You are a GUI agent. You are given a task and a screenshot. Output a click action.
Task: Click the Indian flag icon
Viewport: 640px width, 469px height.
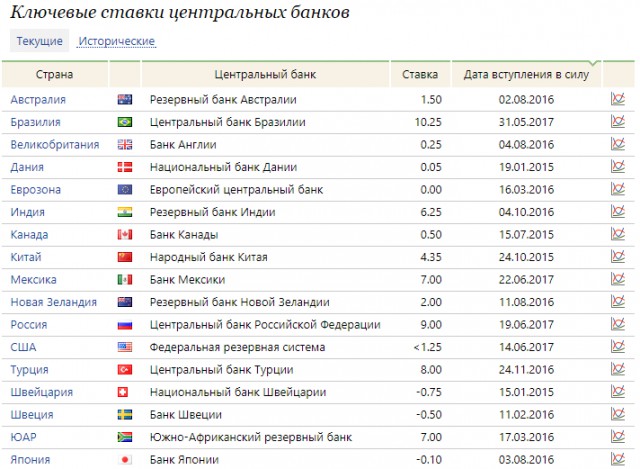[125, 212]
